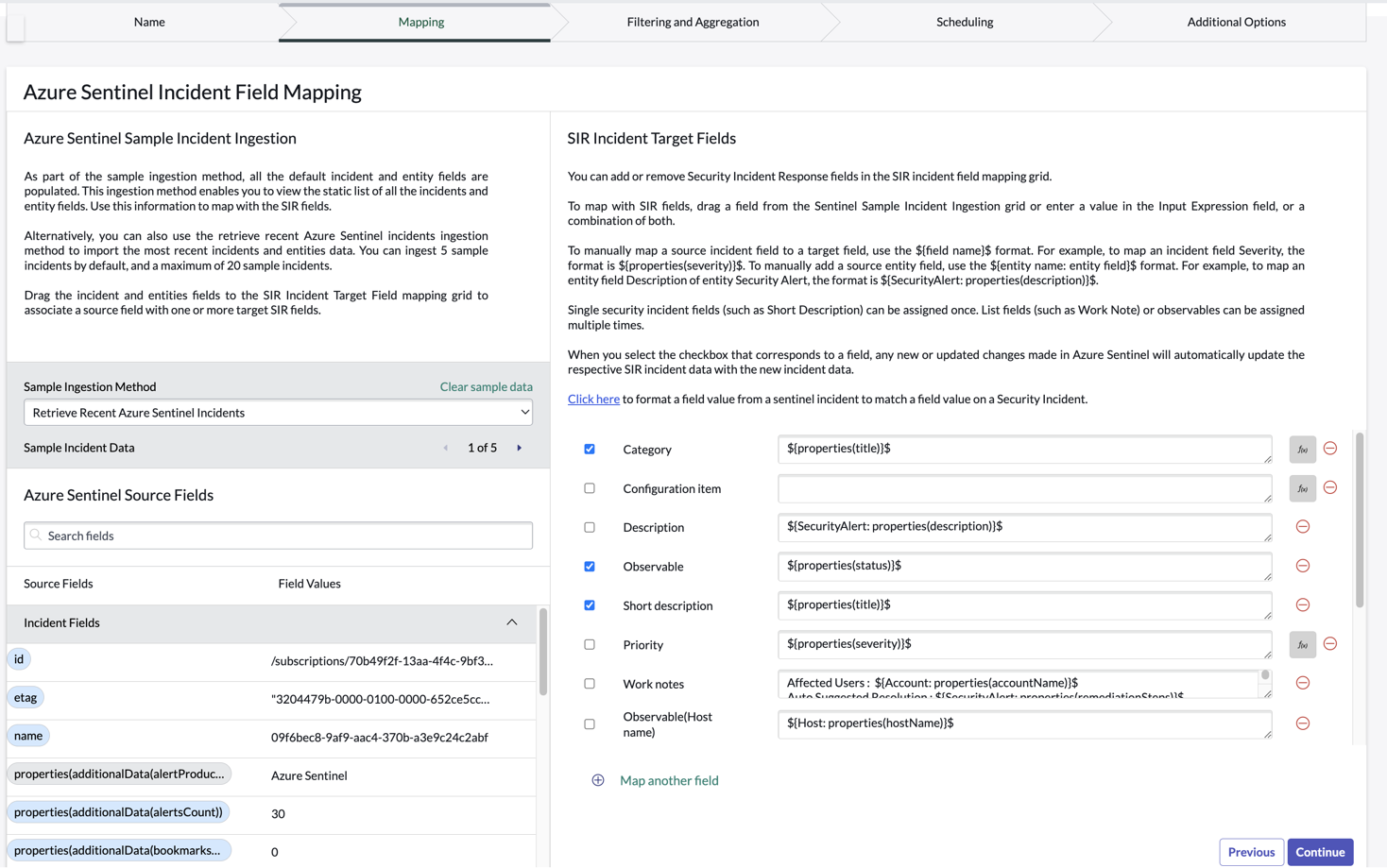The height and width of the screenshot is (868, 1387).
Task: Remove the Description field mapping
Action: tap(1303, 527)
